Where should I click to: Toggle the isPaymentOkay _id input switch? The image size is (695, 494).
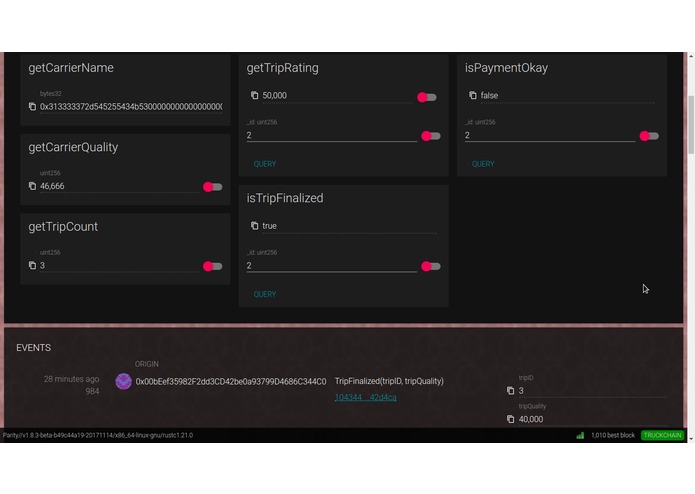coord(649,136)
